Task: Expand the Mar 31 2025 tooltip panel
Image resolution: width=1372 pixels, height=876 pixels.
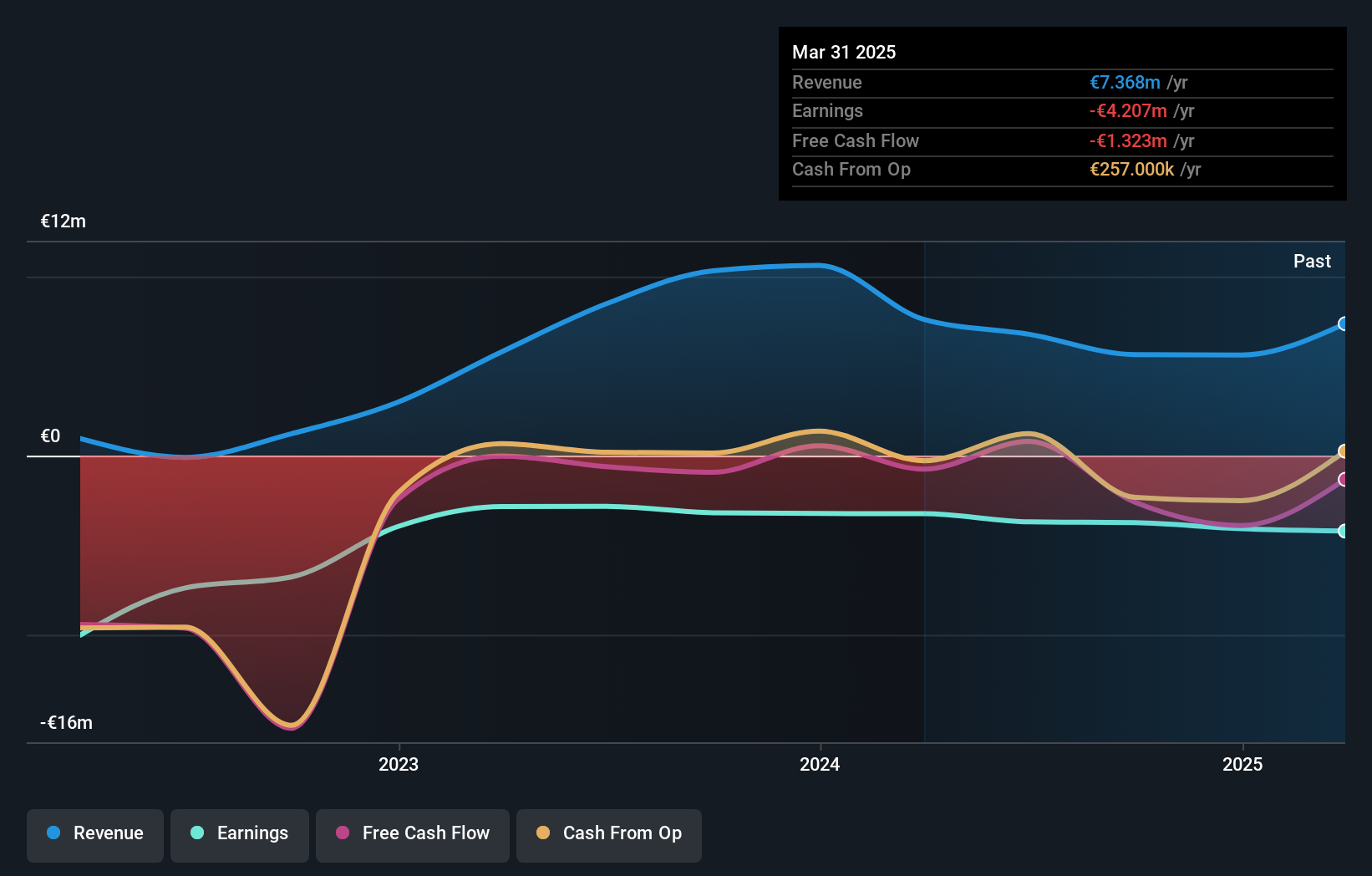Action: point(1061,113)
